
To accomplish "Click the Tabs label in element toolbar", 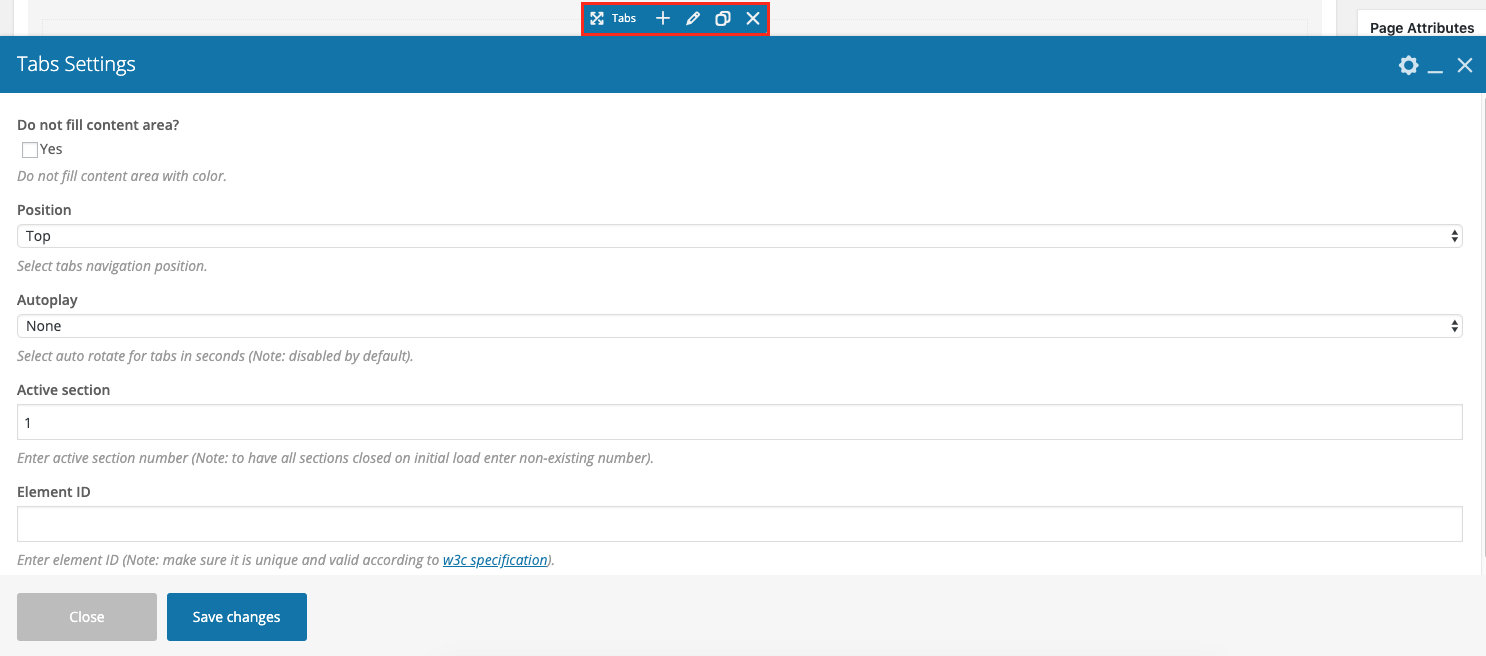I will coord(624,18).
